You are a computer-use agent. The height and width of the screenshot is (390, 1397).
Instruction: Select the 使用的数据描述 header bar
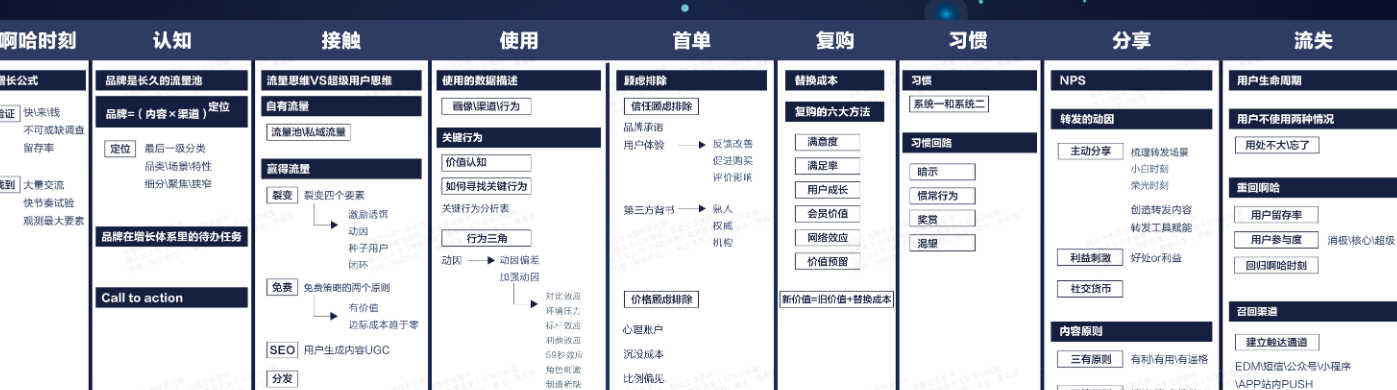click(518, 80)
